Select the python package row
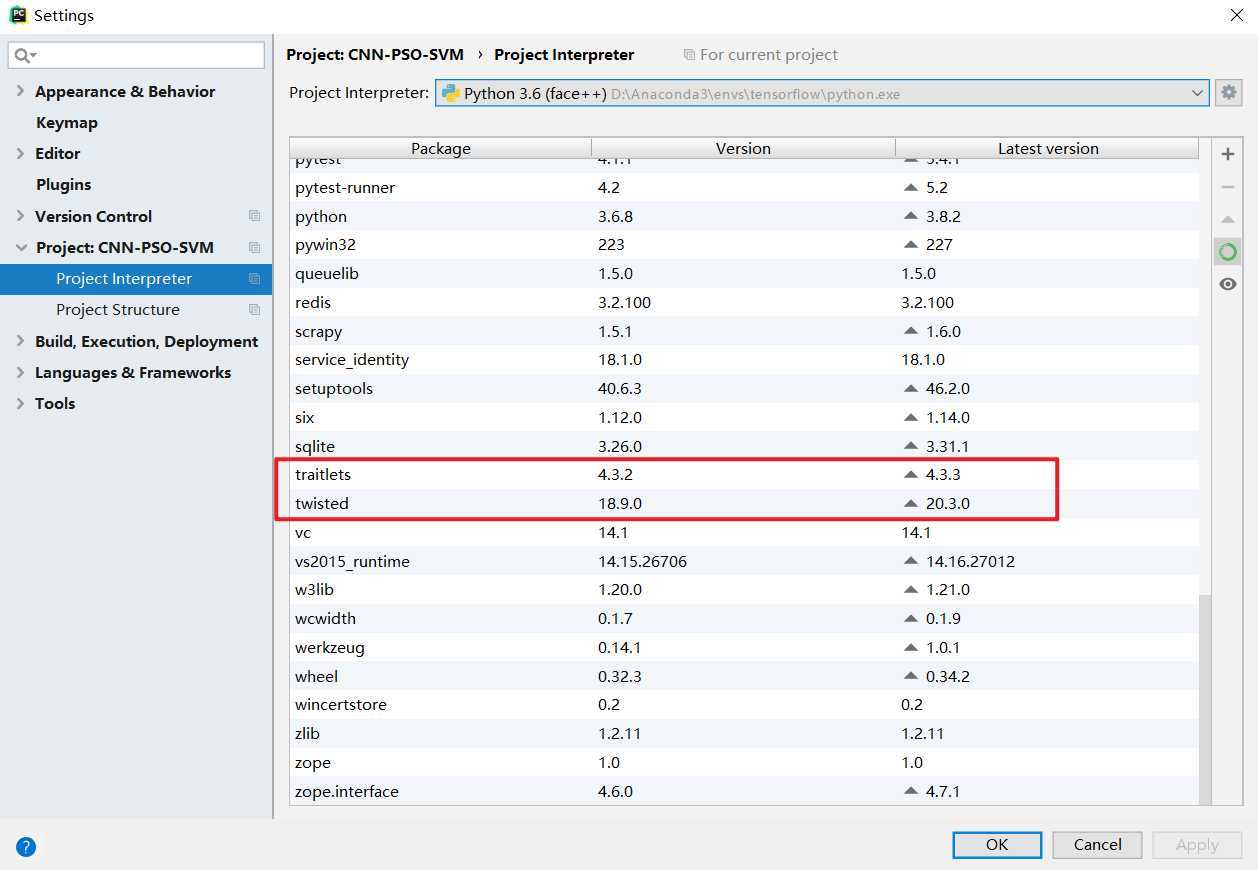 [x=745, y=217]
